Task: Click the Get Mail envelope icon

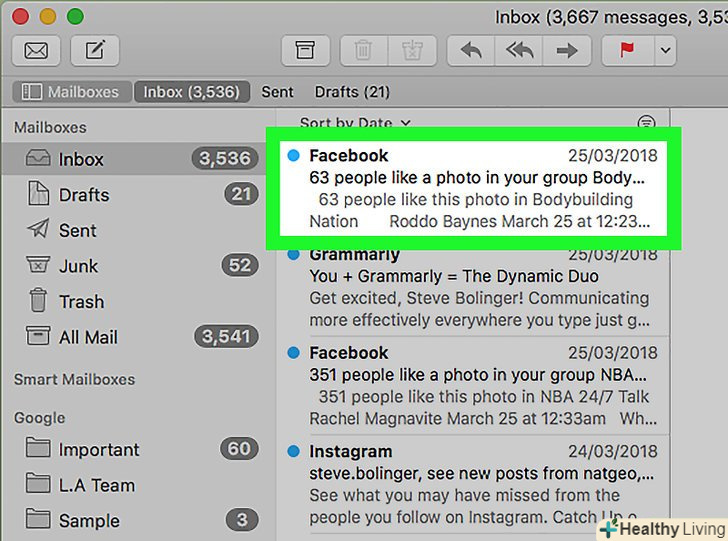Action: click(x=36, y=50)
